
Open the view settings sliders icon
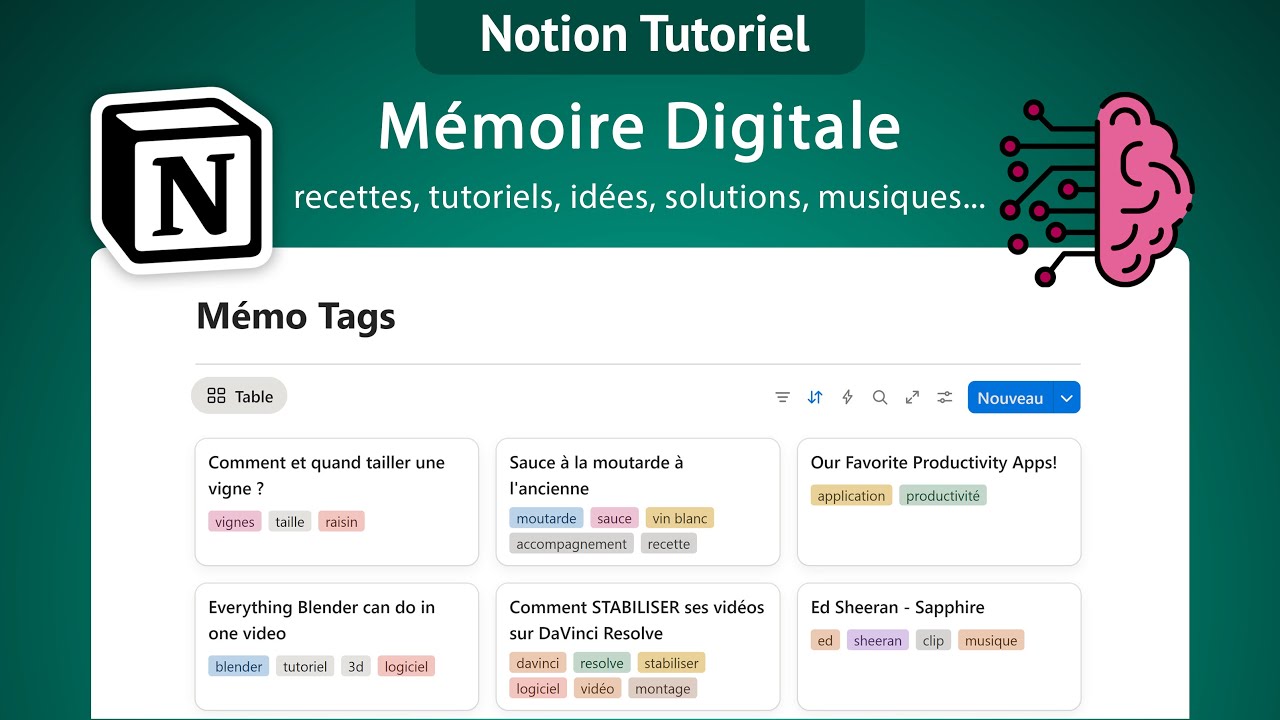pyautogui.click(x=945, y=397)
